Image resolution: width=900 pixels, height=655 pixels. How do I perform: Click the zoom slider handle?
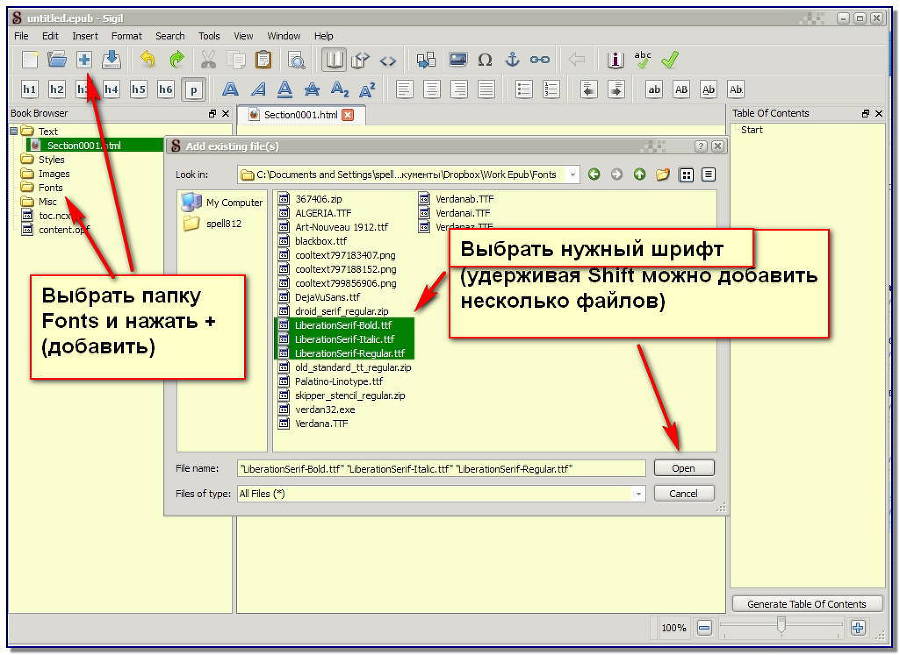pyautogui.click(x=781, y=626)
